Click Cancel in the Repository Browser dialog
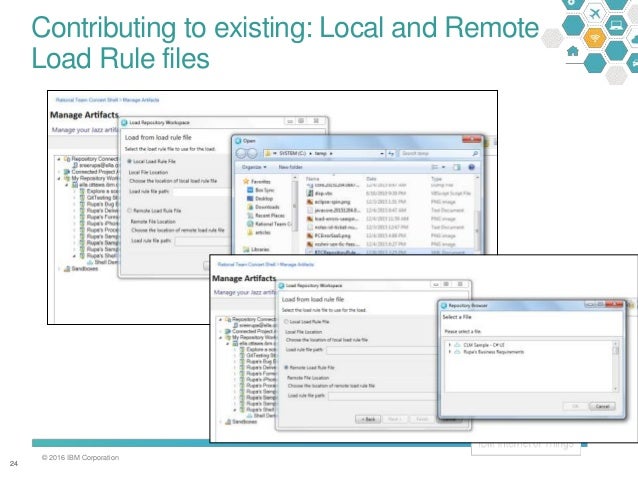This screenshot has height=479, width=638. [602, 406]
